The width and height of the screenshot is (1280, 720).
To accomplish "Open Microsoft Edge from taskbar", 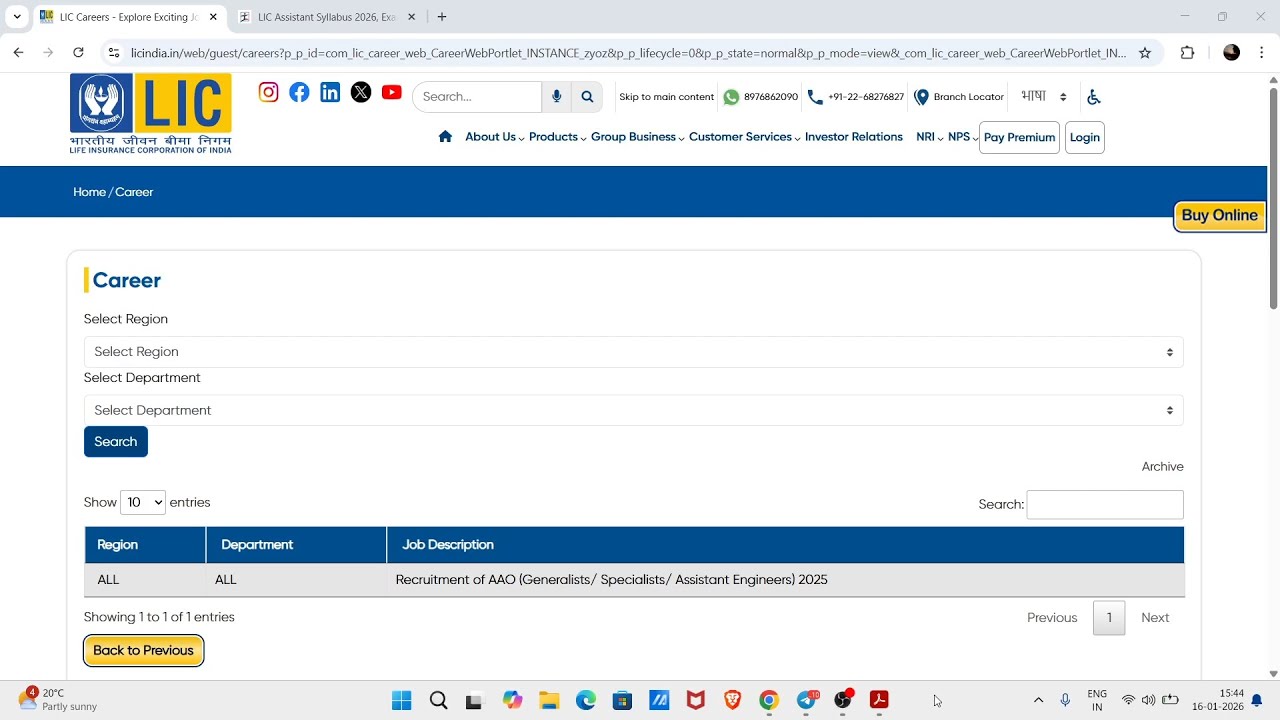I will tap(586, 700).
